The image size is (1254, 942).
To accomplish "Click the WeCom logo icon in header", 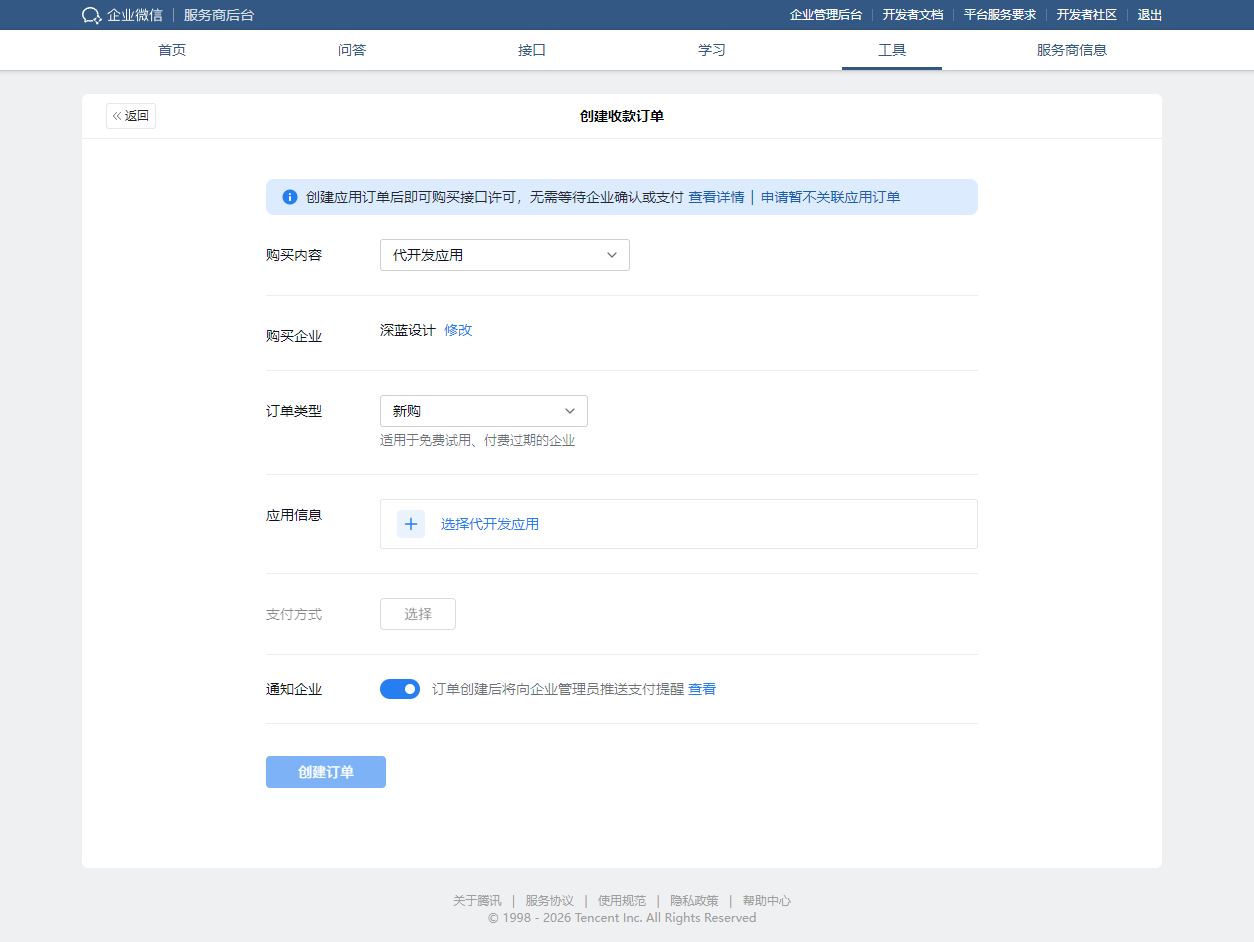I will pos(92,15).
